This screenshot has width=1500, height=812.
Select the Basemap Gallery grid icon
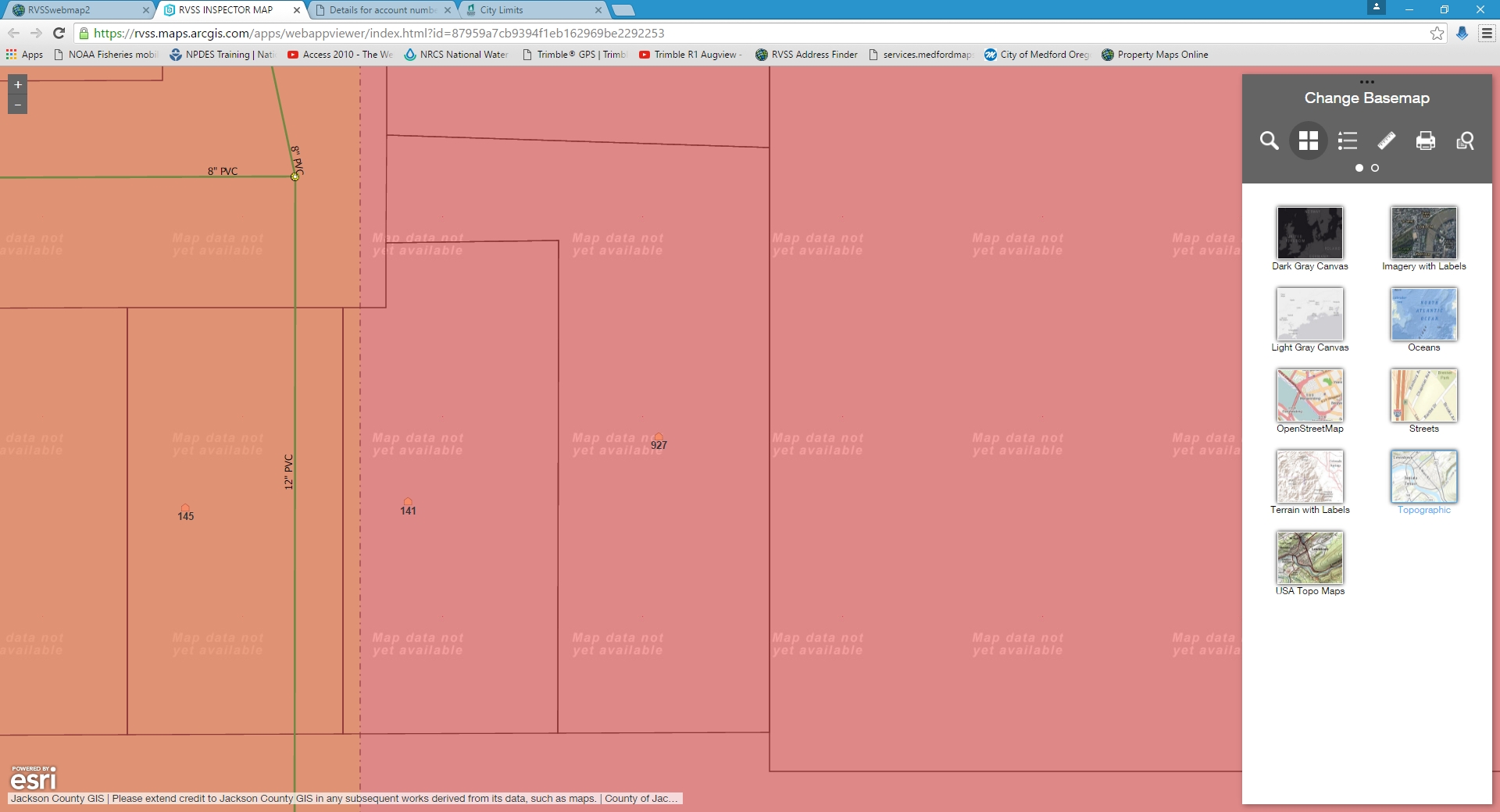click(1308, 141)
